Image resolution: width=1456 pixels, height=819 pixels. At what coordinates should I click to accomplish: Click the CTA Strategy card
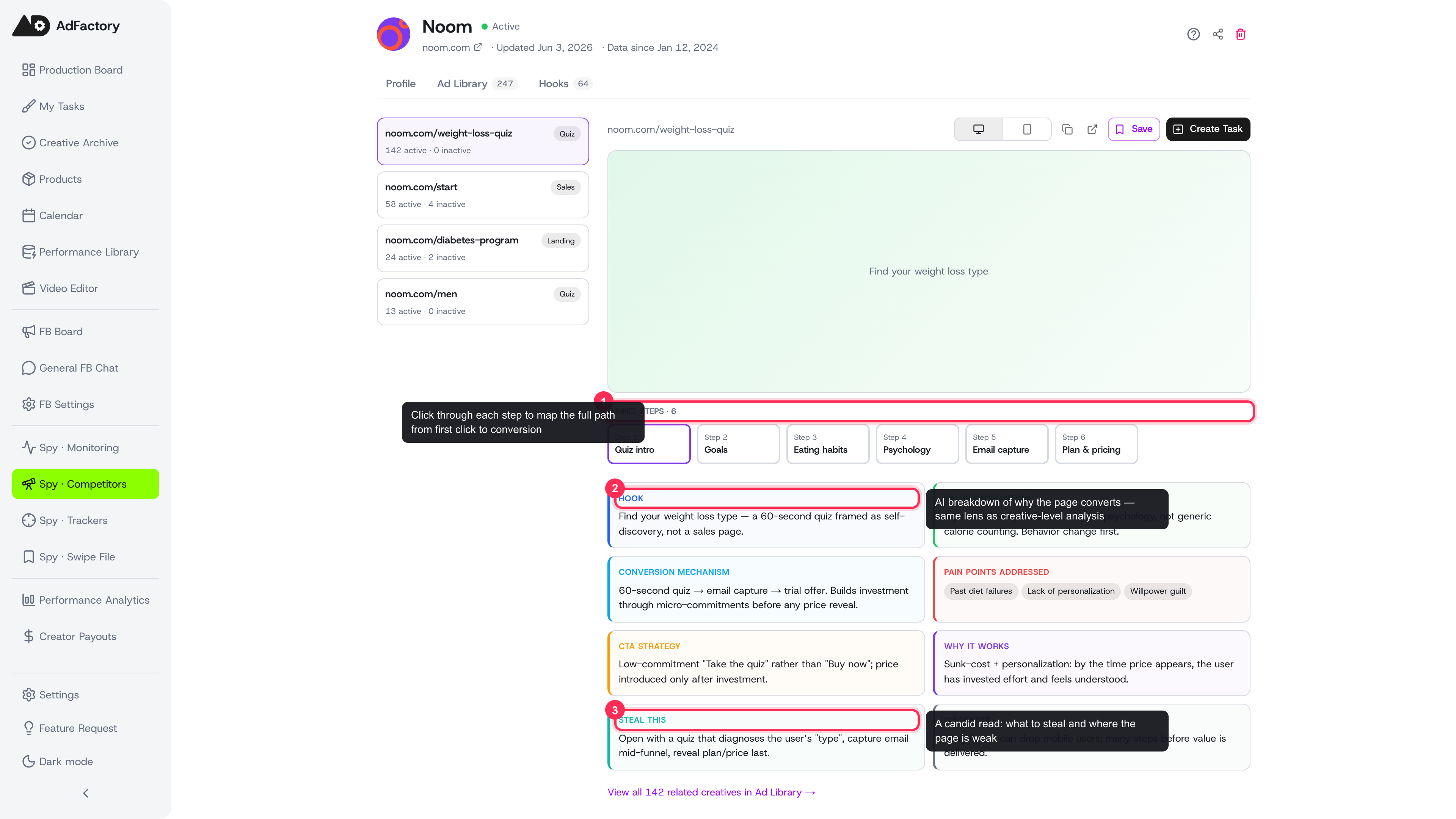pyautogui.click(x=766, y=663)
